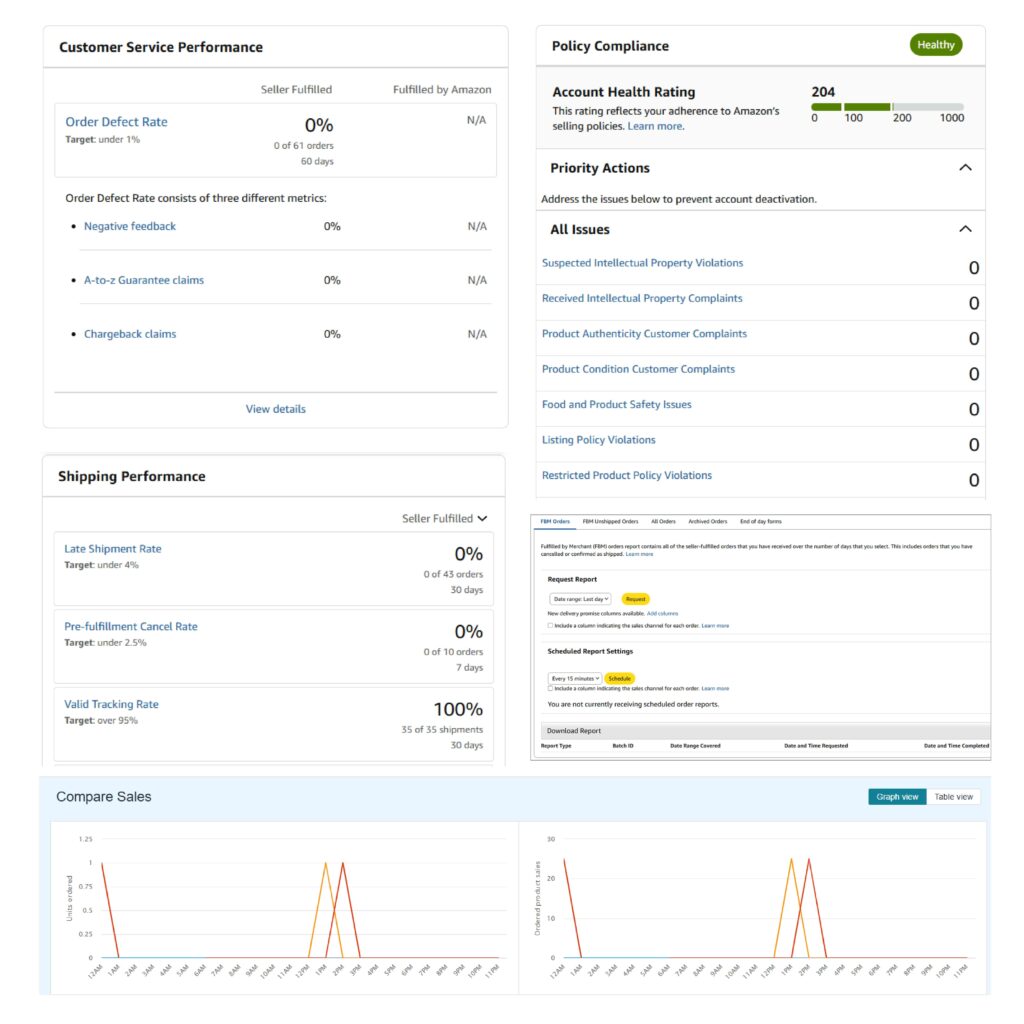Click the Account Health Rating progress bar
Screen dimensions: 1024x1024
pyautogui.click(x=887, y=106)
